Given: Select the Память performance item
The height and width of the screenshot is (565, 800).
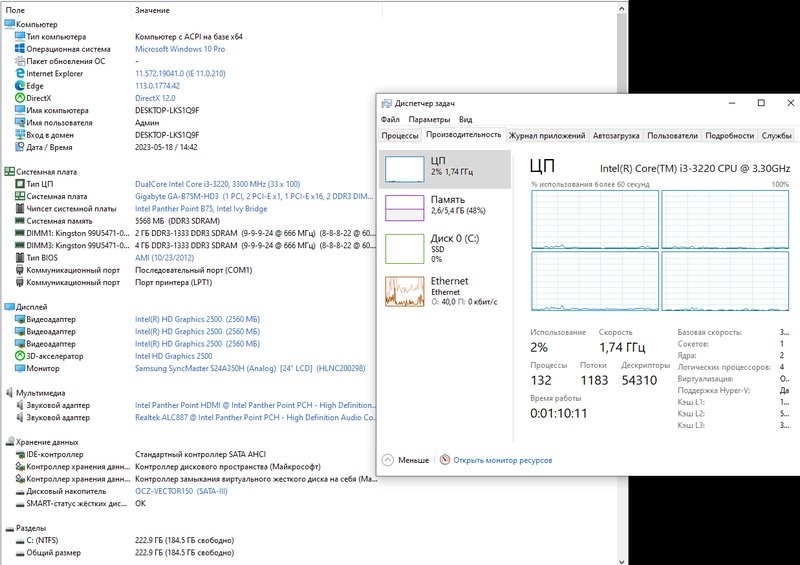Looking at the screenshot, I should [x=445, y=208].
